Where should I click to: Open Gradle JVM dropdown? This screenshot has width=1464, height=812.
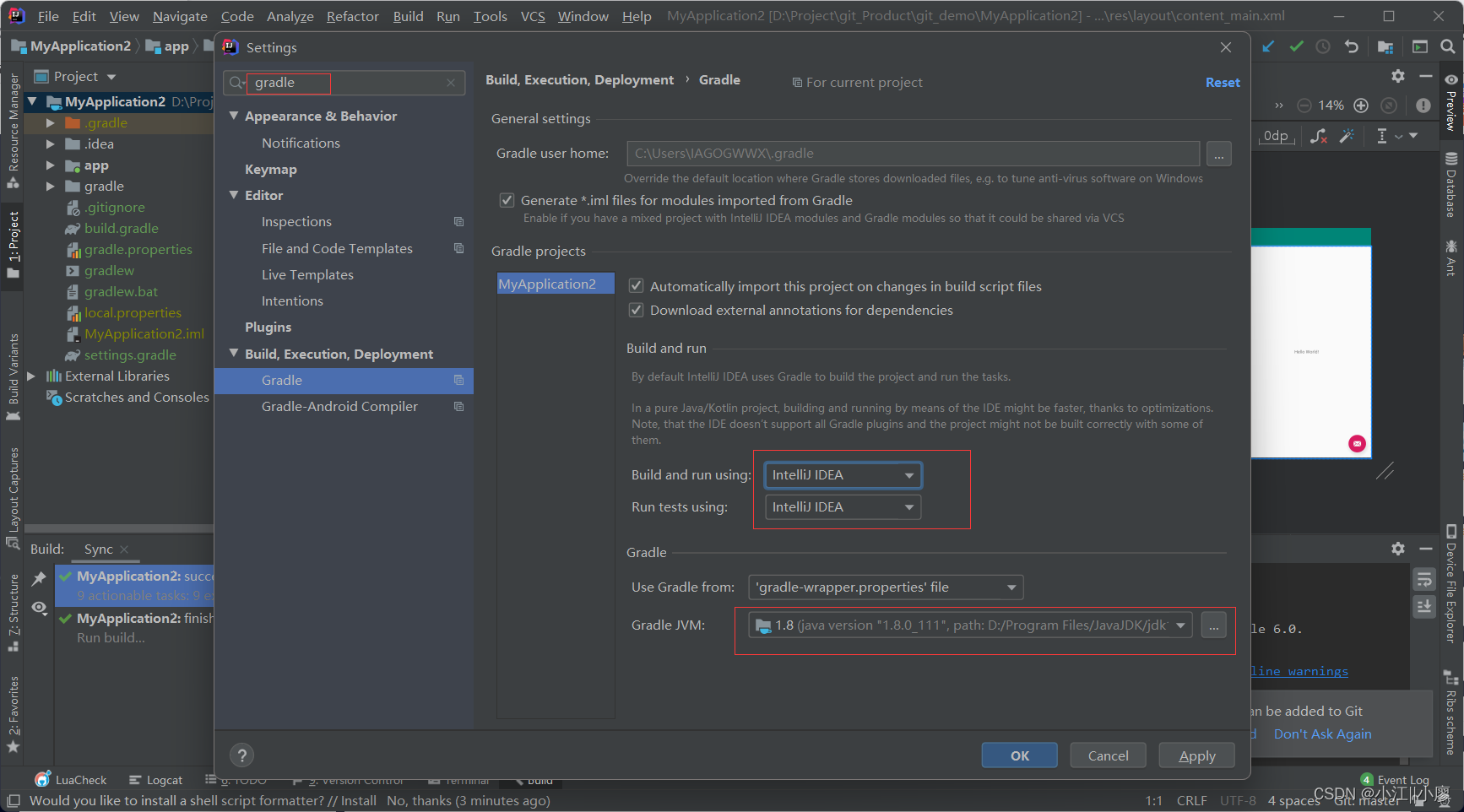(x=970, y=625)
